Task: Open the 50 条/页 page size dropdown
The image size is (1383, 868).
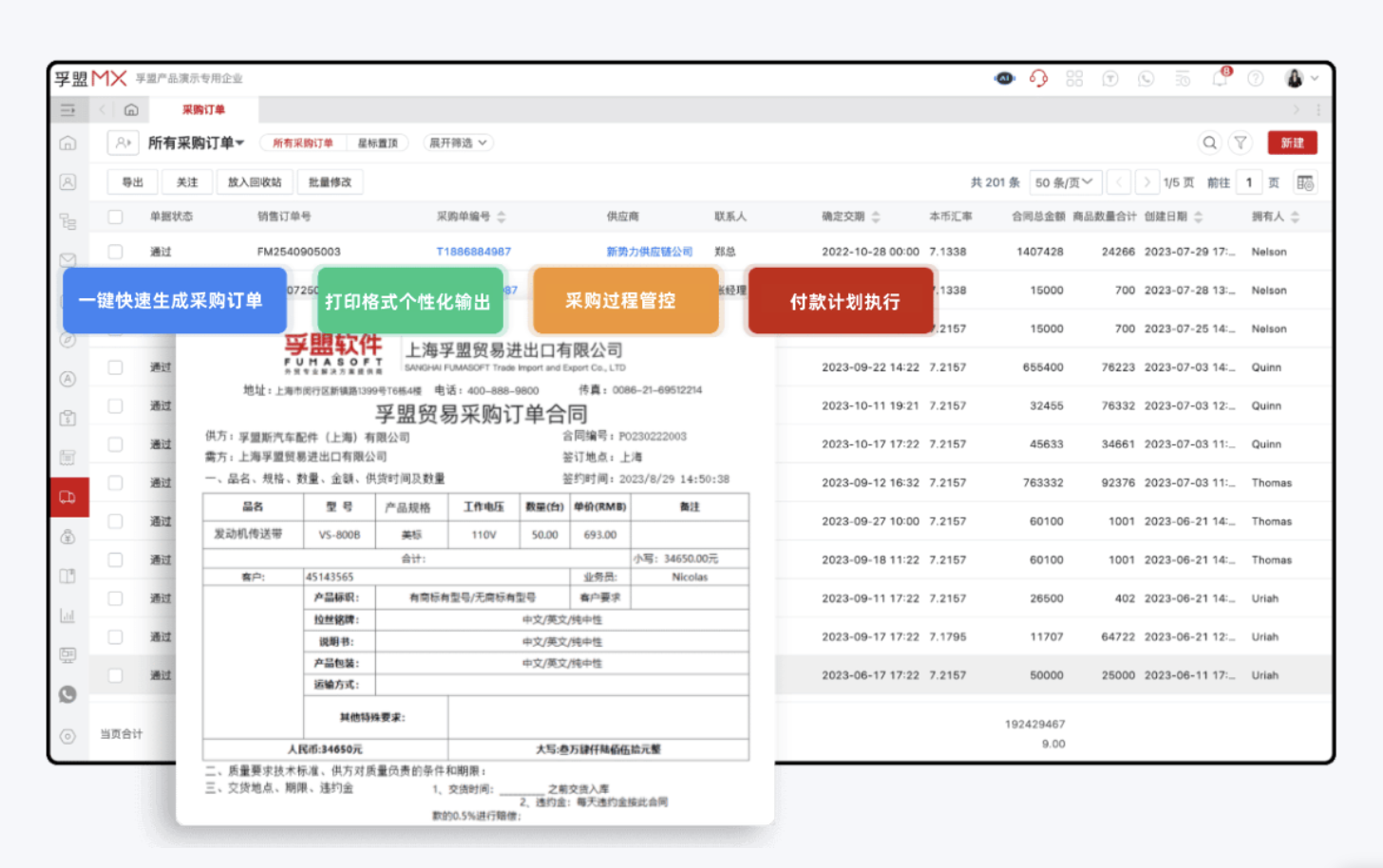Action: [1064, 181]
